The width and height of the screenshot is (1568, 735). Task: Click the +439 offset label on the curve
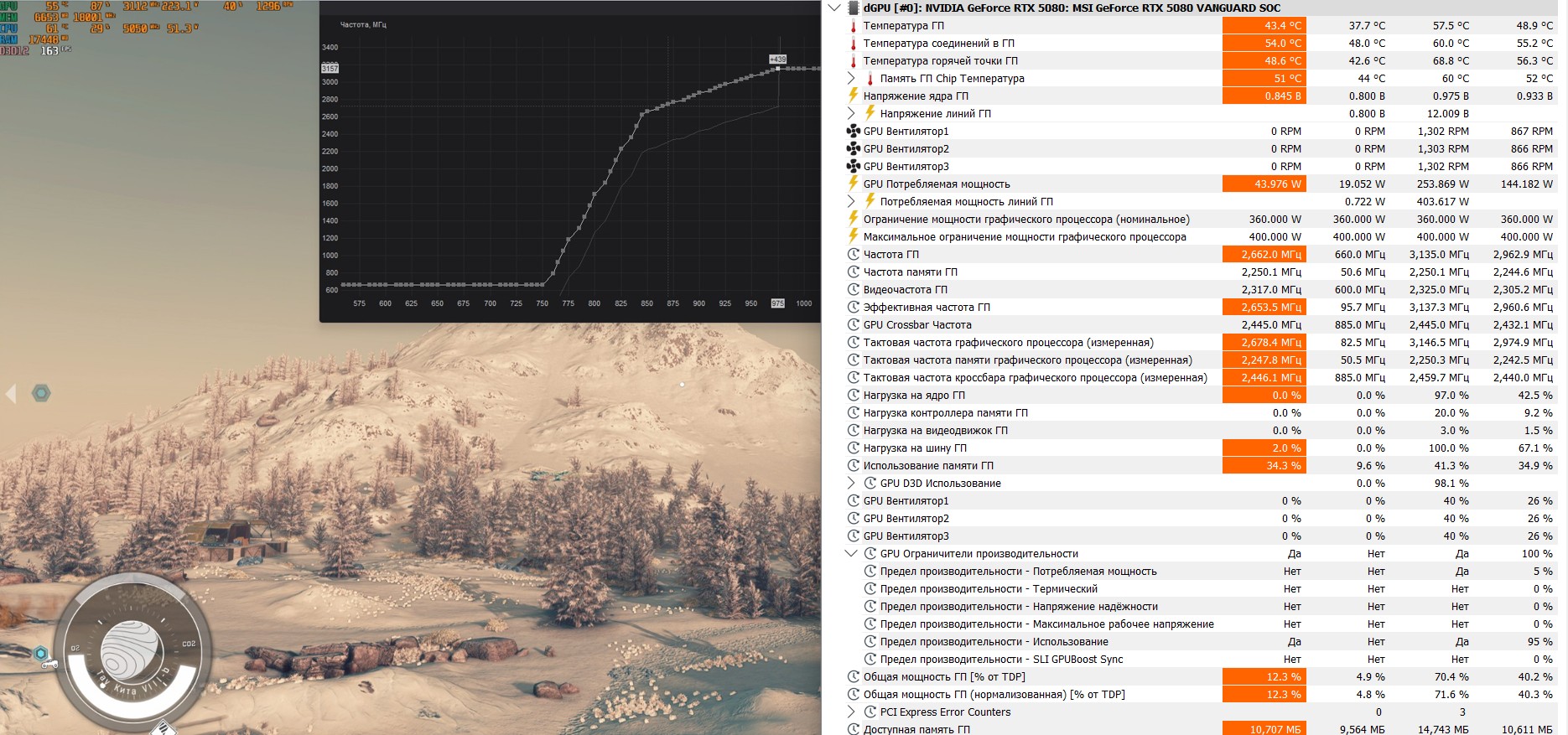778,60
